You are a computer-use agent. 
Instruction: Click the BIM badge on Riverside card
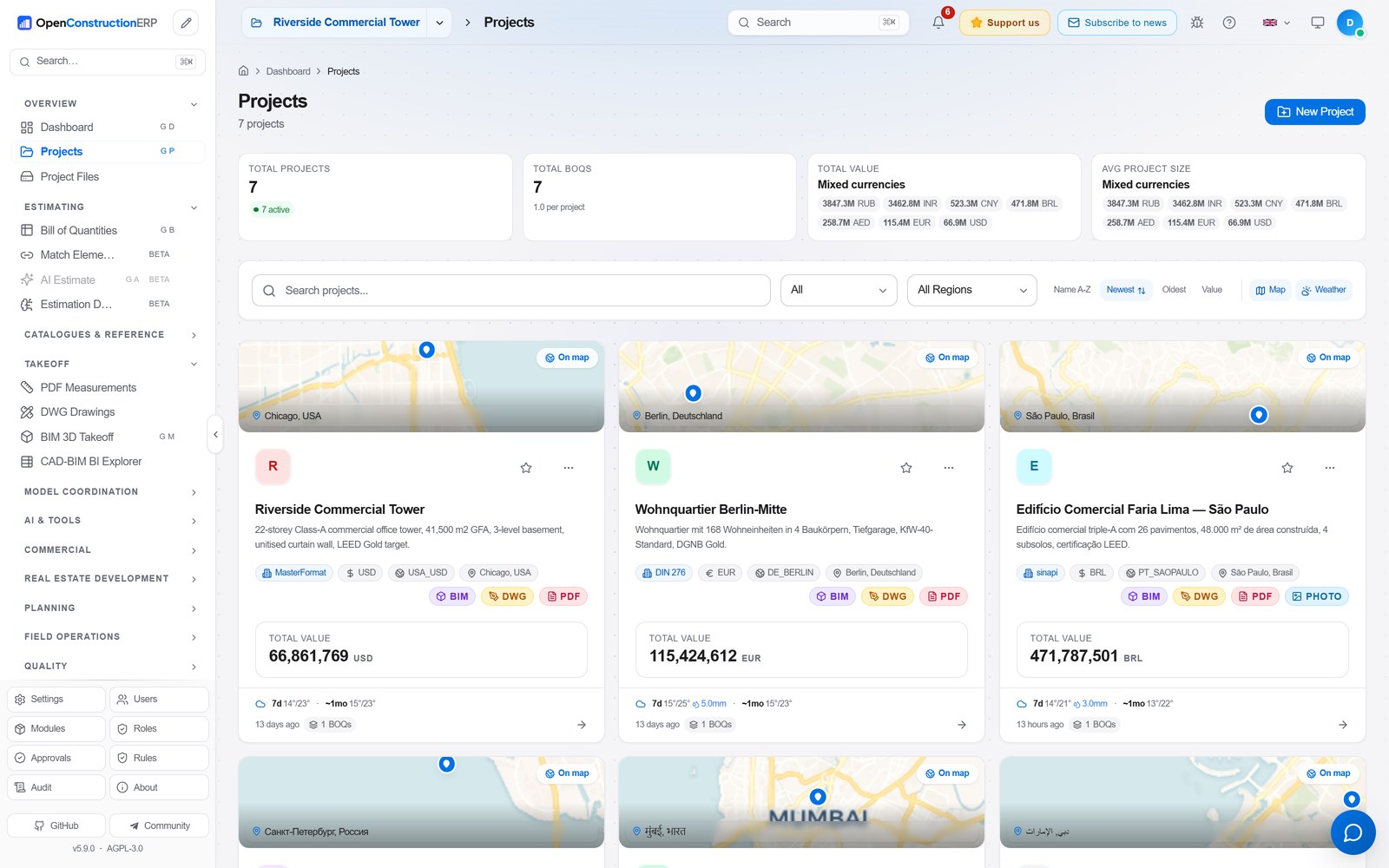point(452,596)
